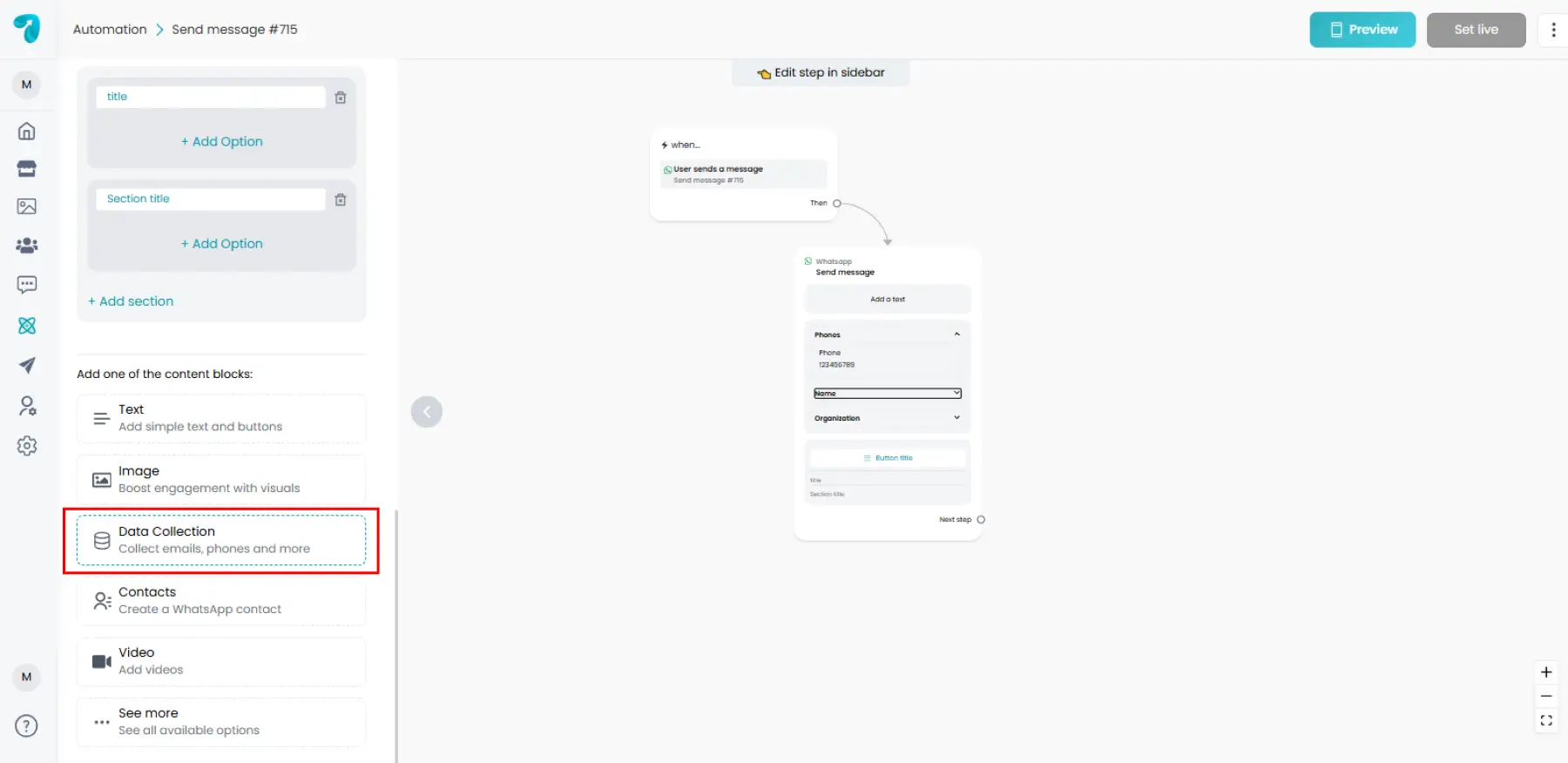Open the image gallery sidebar icon
This screenshot has width=1568, height=763.
(27, 206)
